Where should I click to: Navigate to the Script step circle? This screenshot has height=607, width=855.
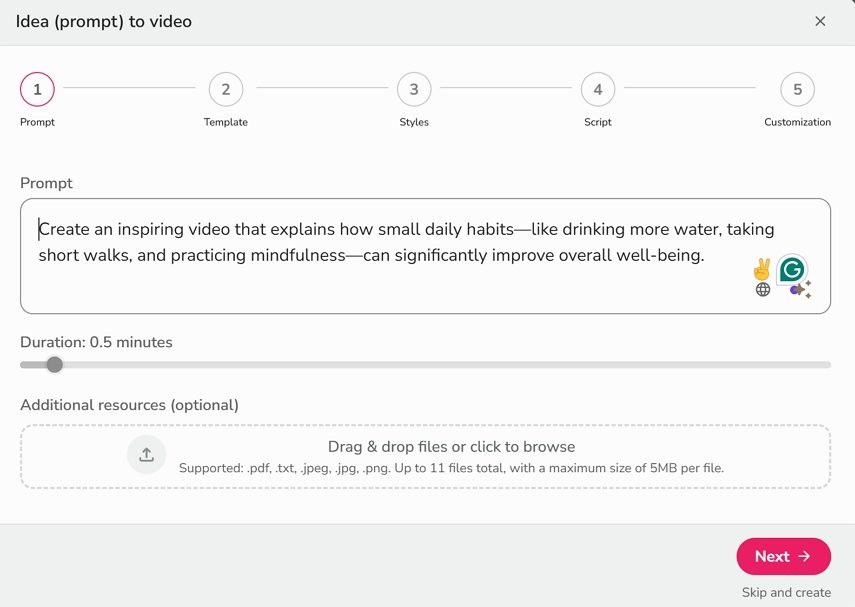coord(597,89)
